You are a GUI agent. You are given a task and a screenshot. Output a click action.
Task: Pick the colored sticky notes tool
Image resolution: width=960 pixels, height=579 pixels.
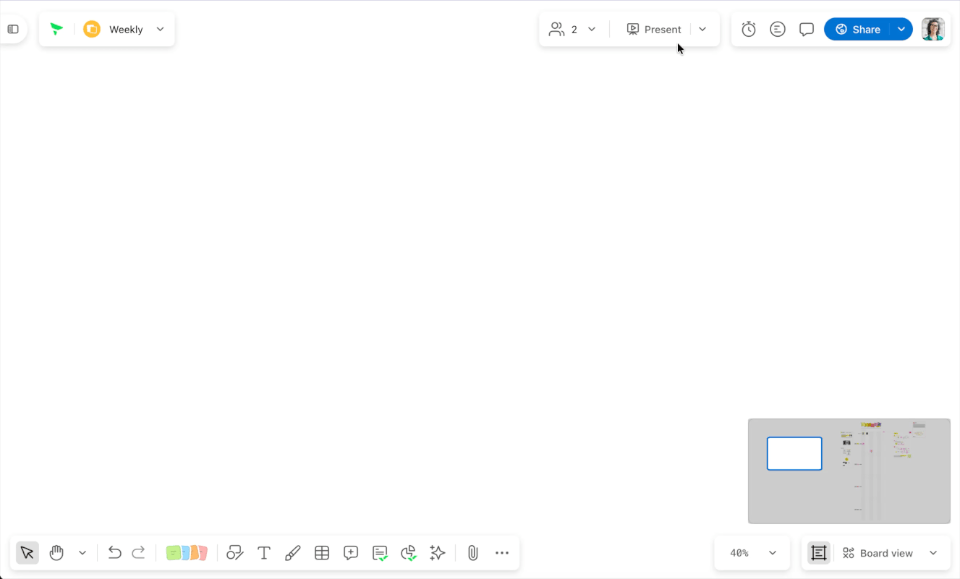pos(187,553)
